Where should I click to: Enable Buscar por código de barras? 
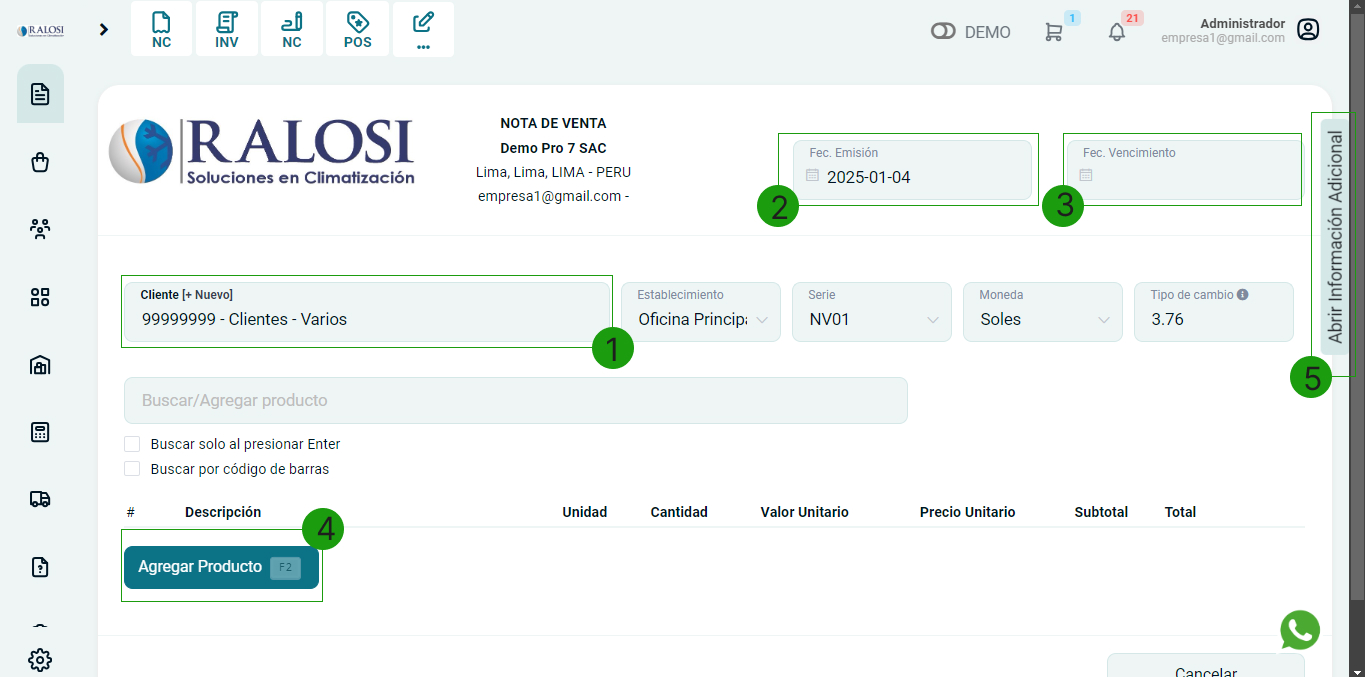(x=132, y=469)
